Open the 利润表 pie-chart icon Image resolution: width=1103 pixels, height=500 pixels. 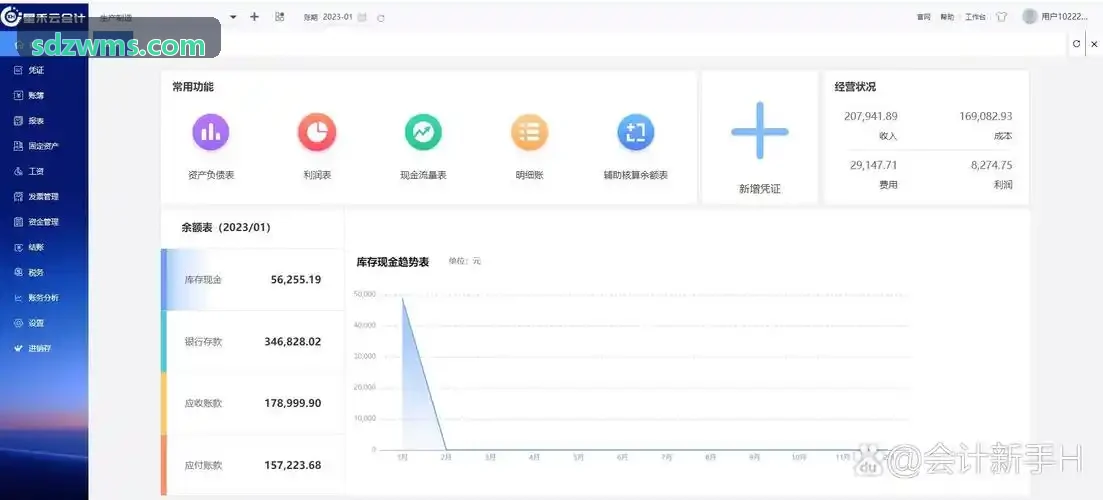(317, 132)
